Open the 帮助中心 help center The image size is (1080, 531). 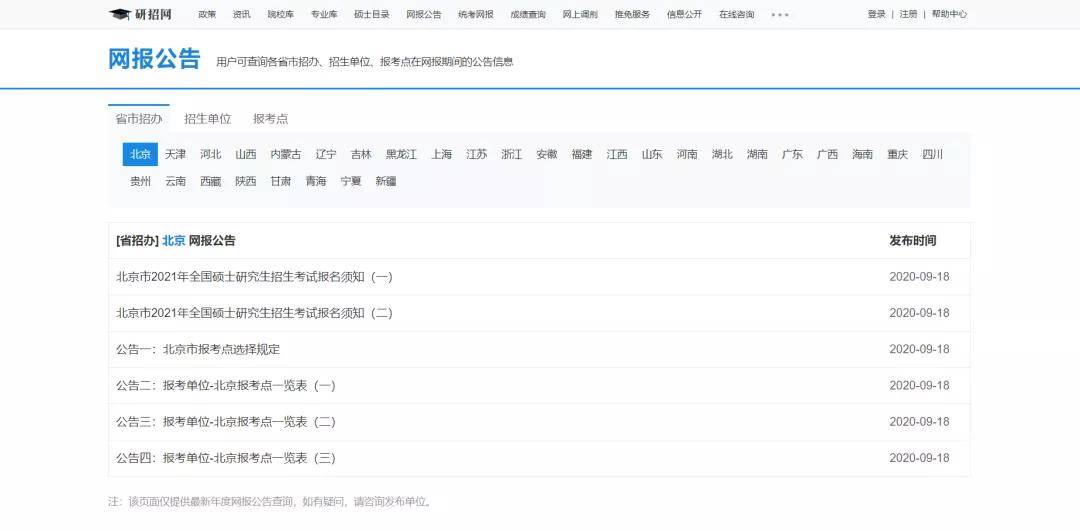click(949, 14)
